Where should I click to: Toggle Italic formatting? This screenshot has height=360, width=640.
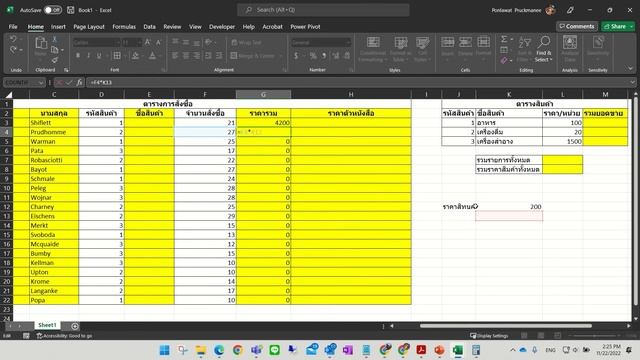tap(88, 56)
